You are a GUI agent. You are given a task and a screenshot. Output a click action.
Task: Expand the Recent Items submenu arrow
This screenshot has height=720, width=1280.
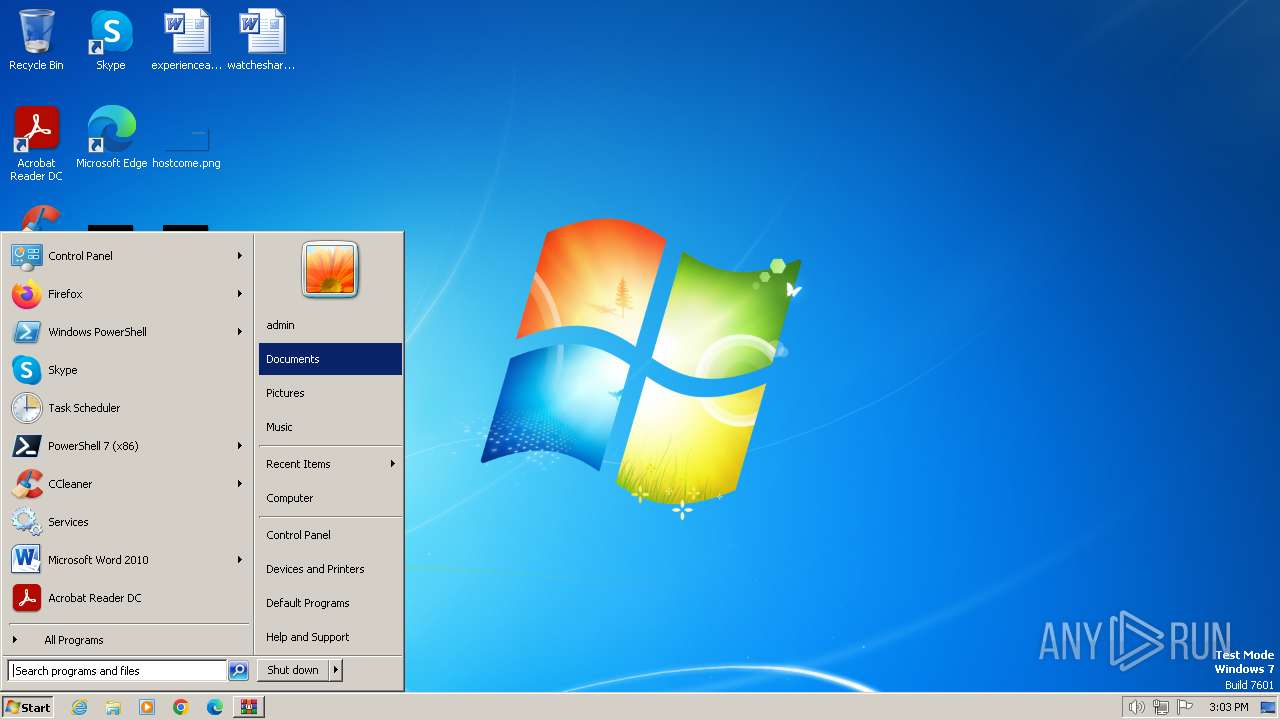pyautogui.click(x=393, y=464)
